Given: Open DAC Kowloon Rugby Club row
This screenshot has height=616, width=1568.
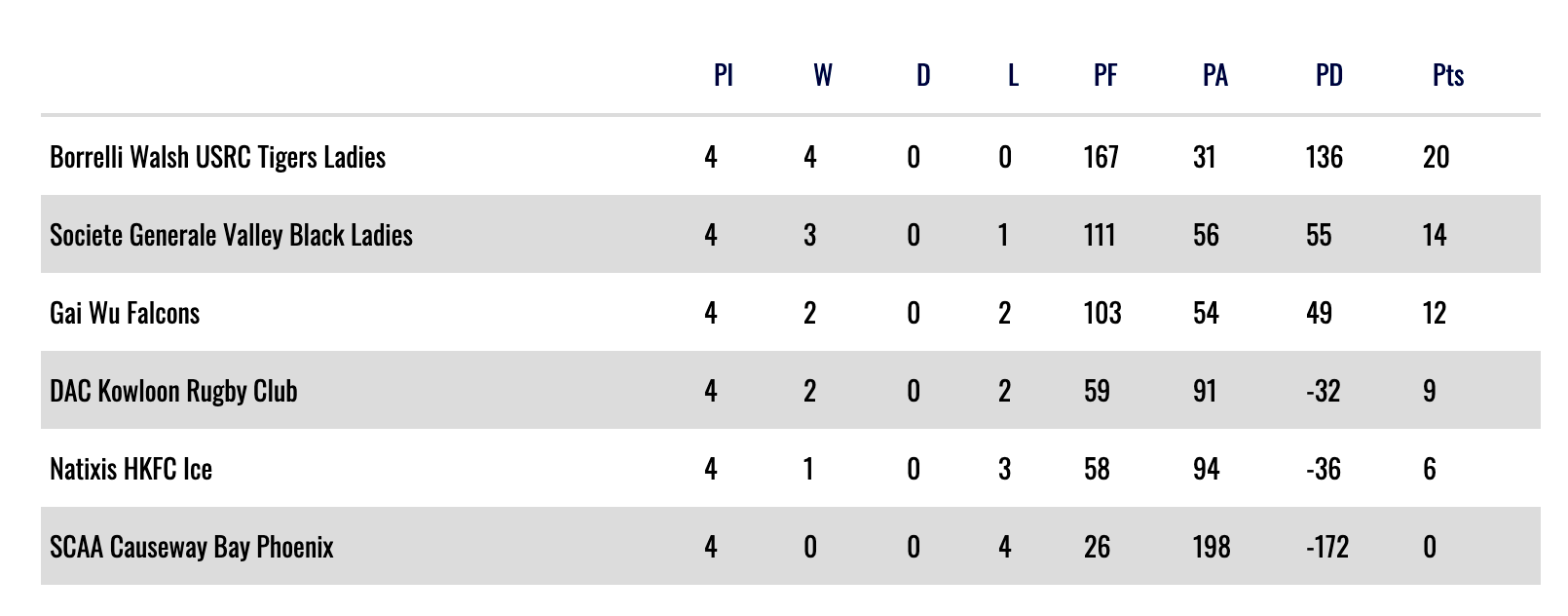Looking at the screenshot, I should (x=173, y=391).
